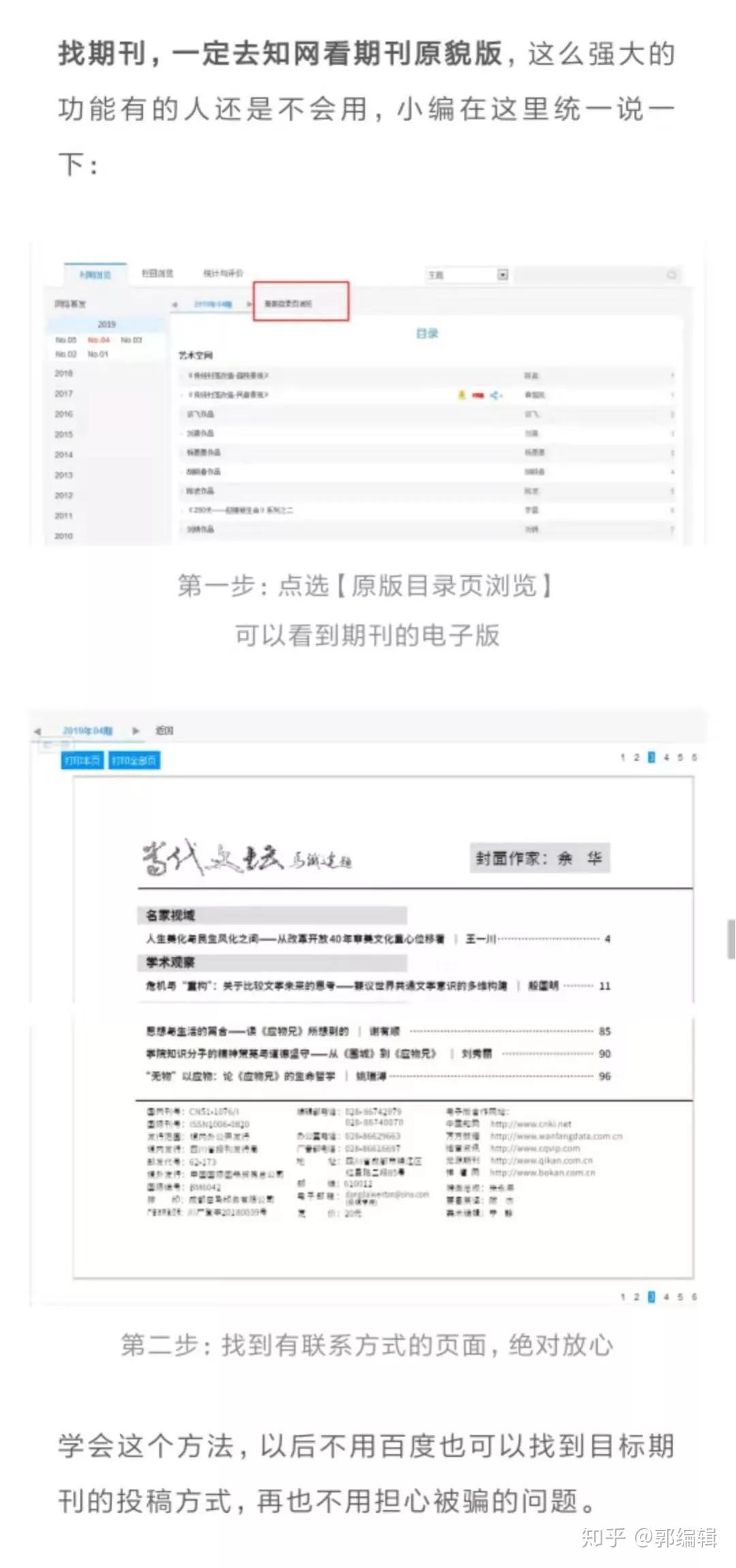The height and width of the screenshot is (1568, 736).
Task: Click the http://www.cqvip.com link
Action: click(x=535, y=1148)
